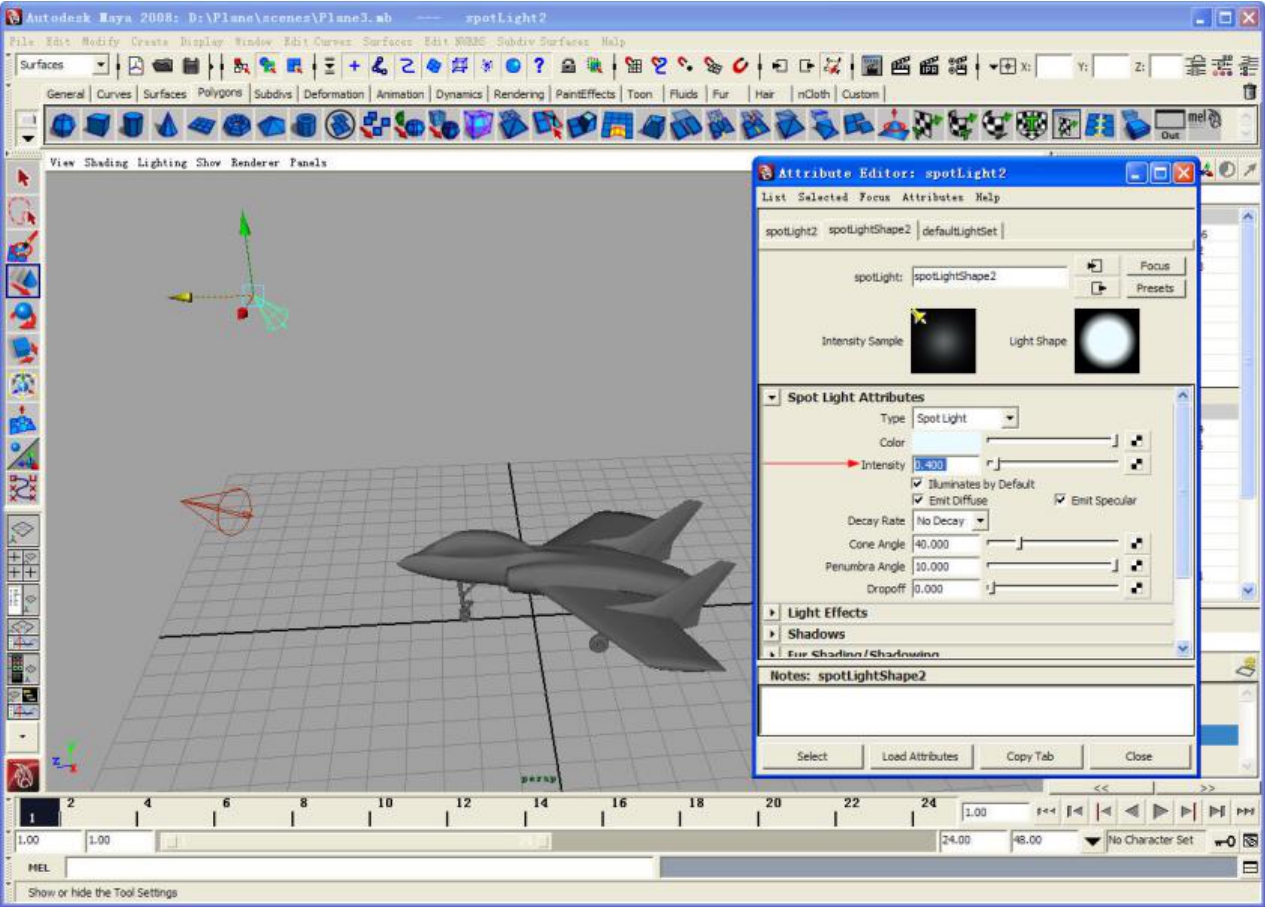The width and height of the screenshot is (1265, 907).
Task: Uncheck the Emit Diffuse checkbox
Action: 918,500
